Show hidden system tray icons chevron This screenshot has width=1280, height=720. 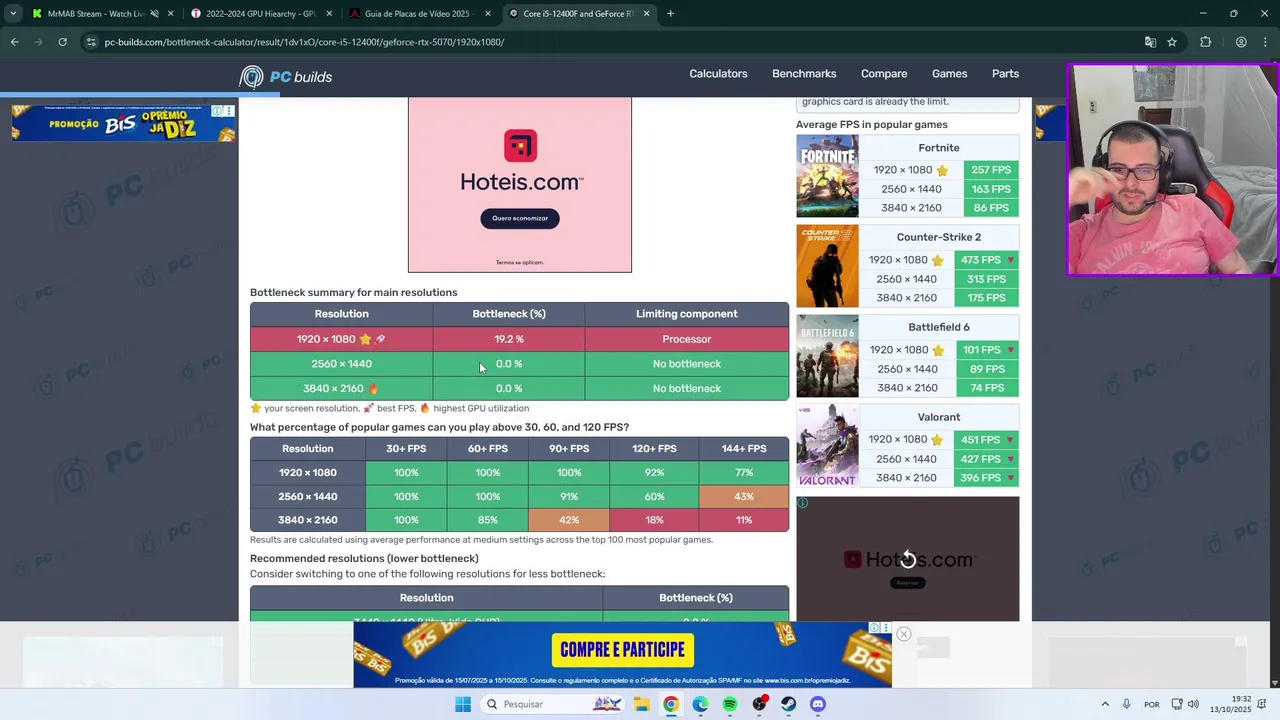click(1105, 704)
